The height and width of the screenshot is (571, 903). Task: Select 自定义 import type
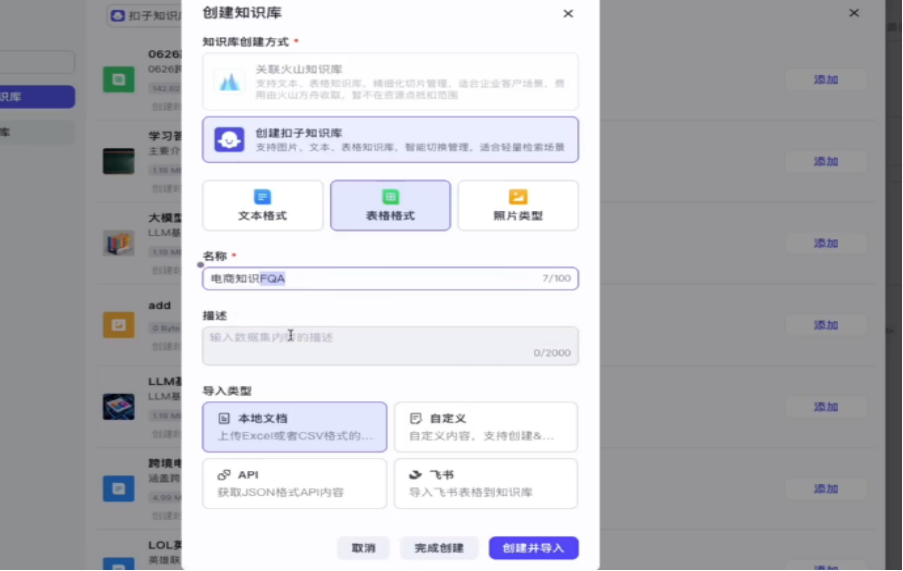[x=485, y=427]
